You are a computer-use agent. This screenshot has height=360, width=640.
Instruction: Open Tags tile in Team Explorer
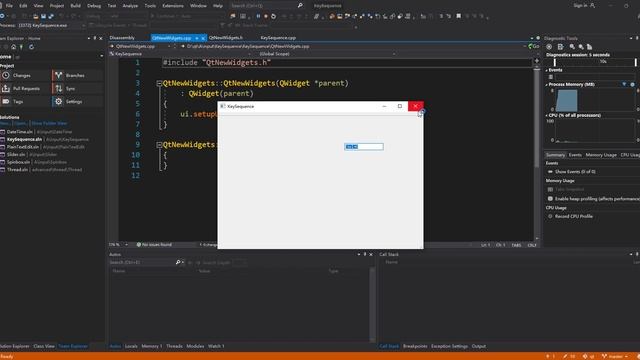[25, 102]
